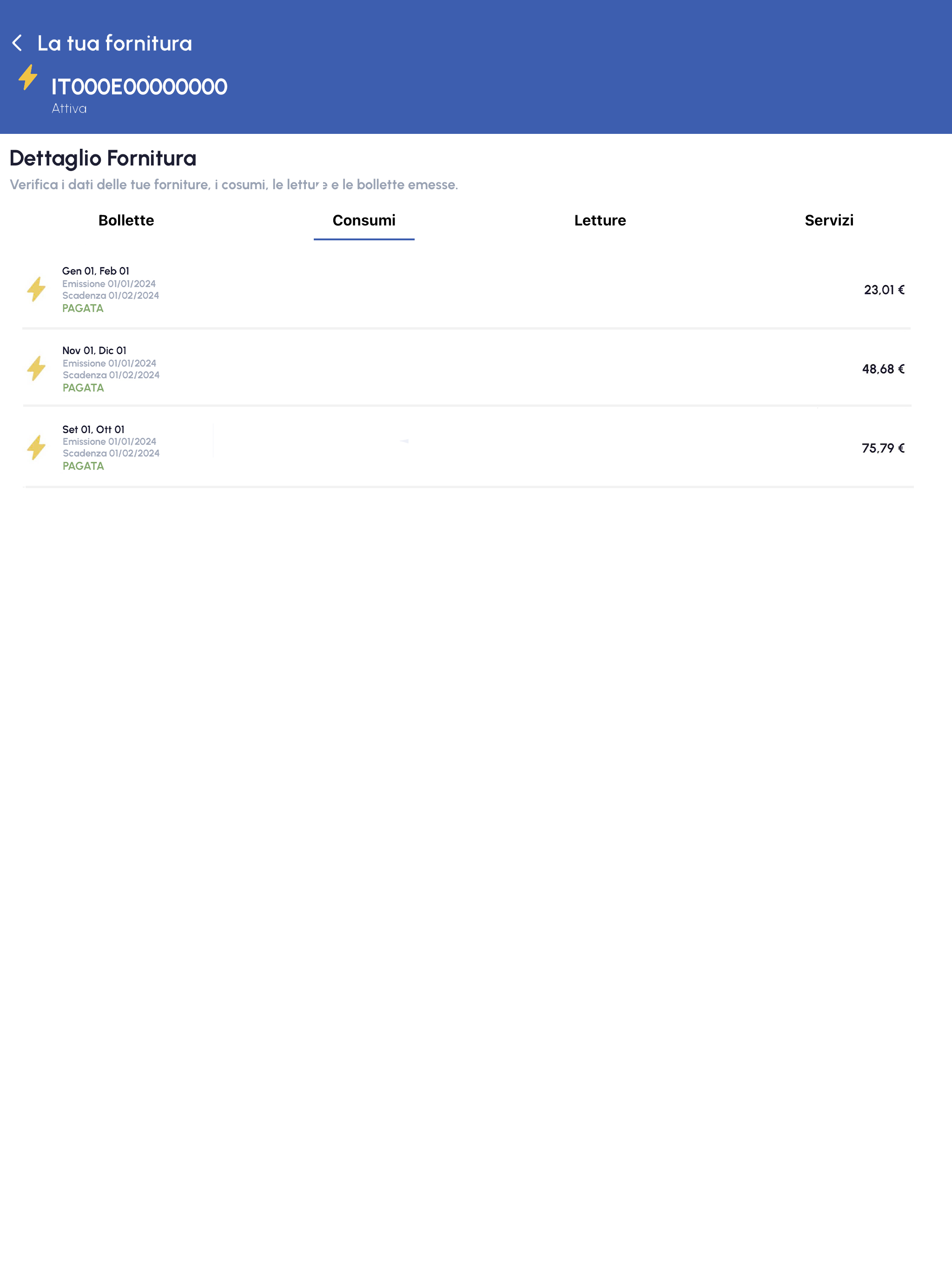
Task: Tap the lightning icon on Nov 01, Dic 01 row
Action: click(x=36, y=368)
